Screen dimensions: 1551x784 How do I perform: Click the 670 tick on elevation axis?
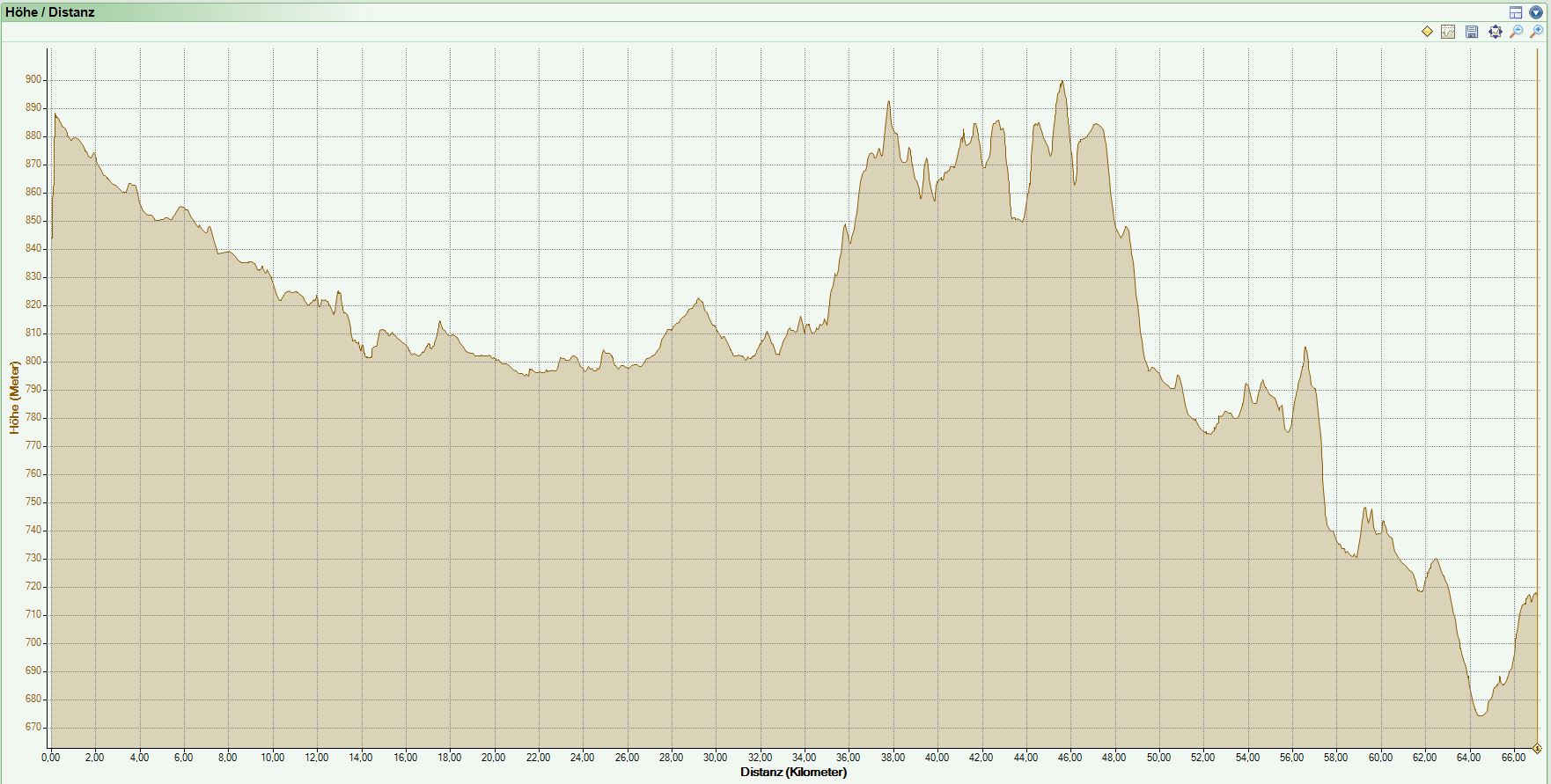(x=33, y=728)
